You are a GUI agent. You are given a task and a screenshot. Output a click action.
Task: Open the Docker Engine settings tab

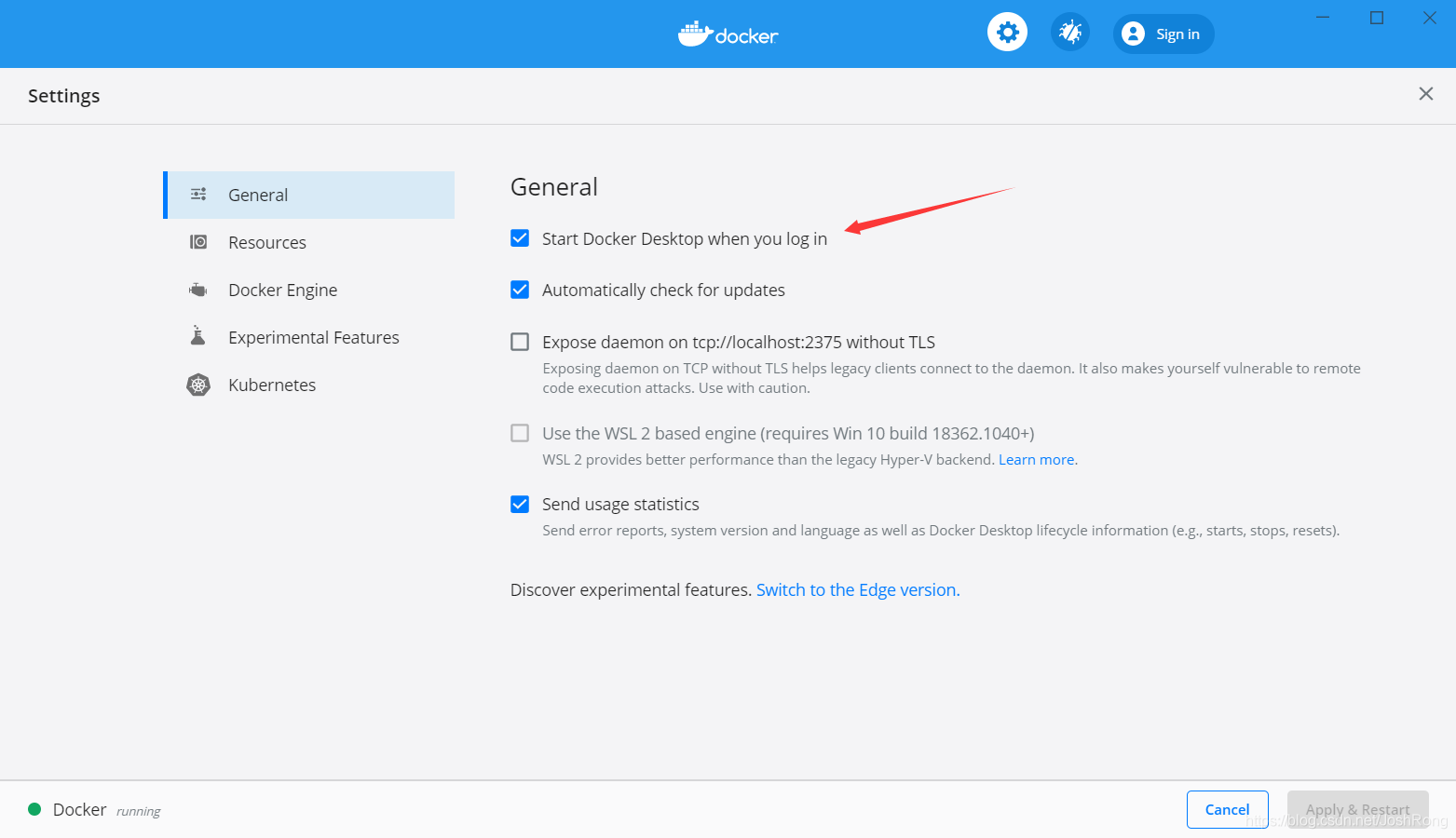pyautogui.click(x=309, y=290)
